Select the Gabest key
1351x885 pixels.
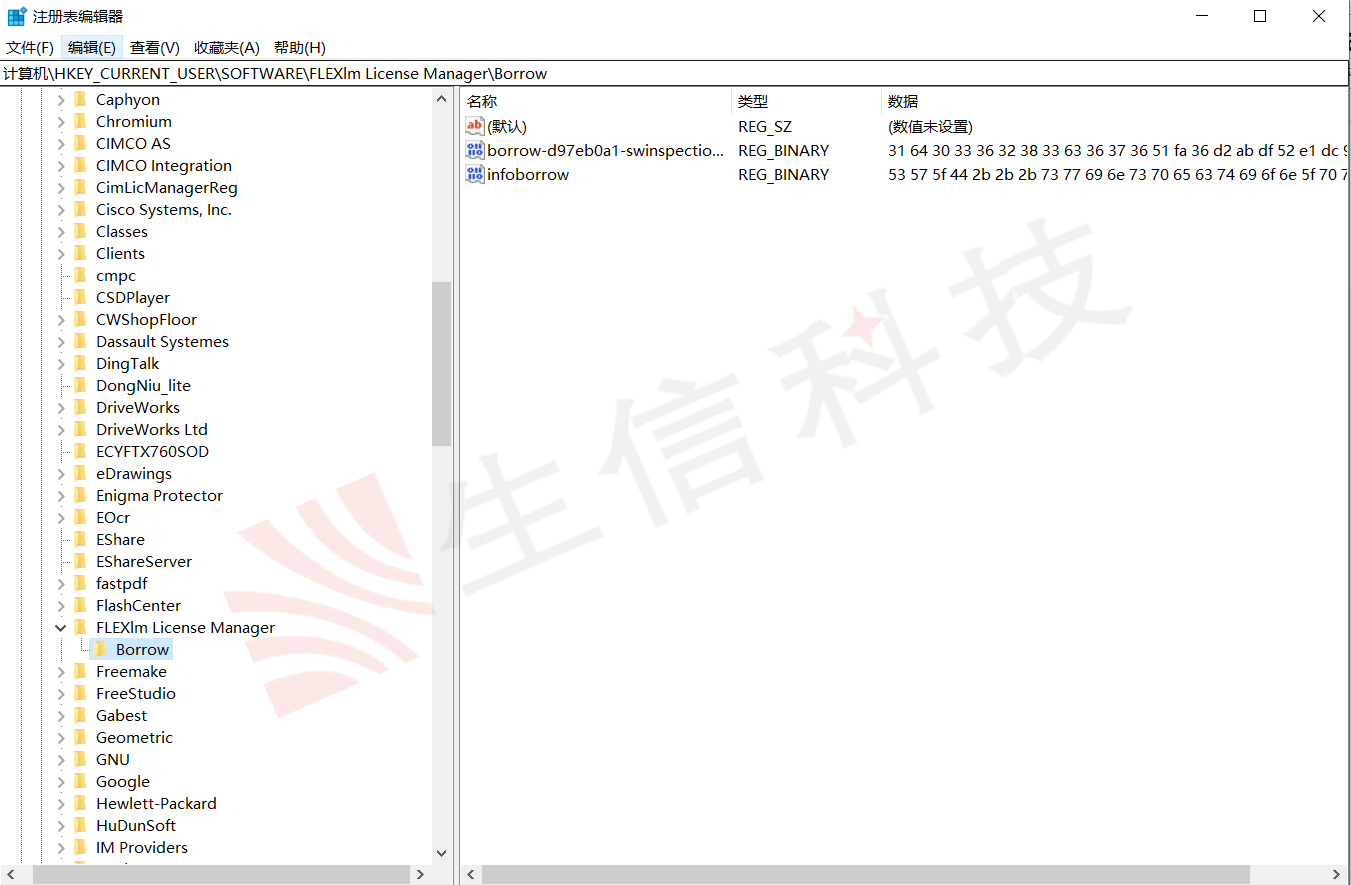pyautogui.click(x=121, y=715)
